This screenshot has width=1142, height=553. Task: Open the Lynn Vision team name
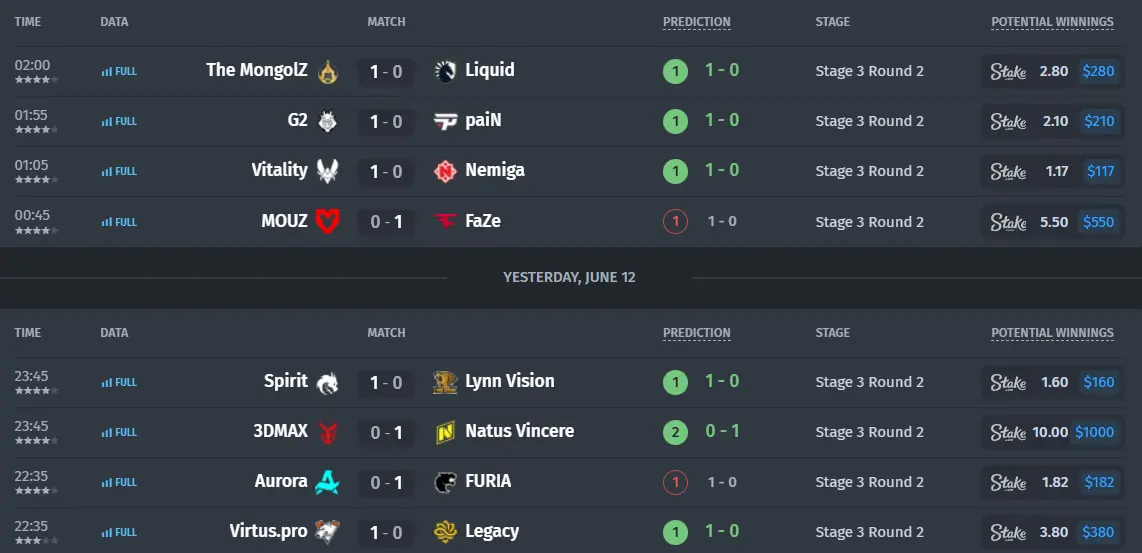point(510,381)
